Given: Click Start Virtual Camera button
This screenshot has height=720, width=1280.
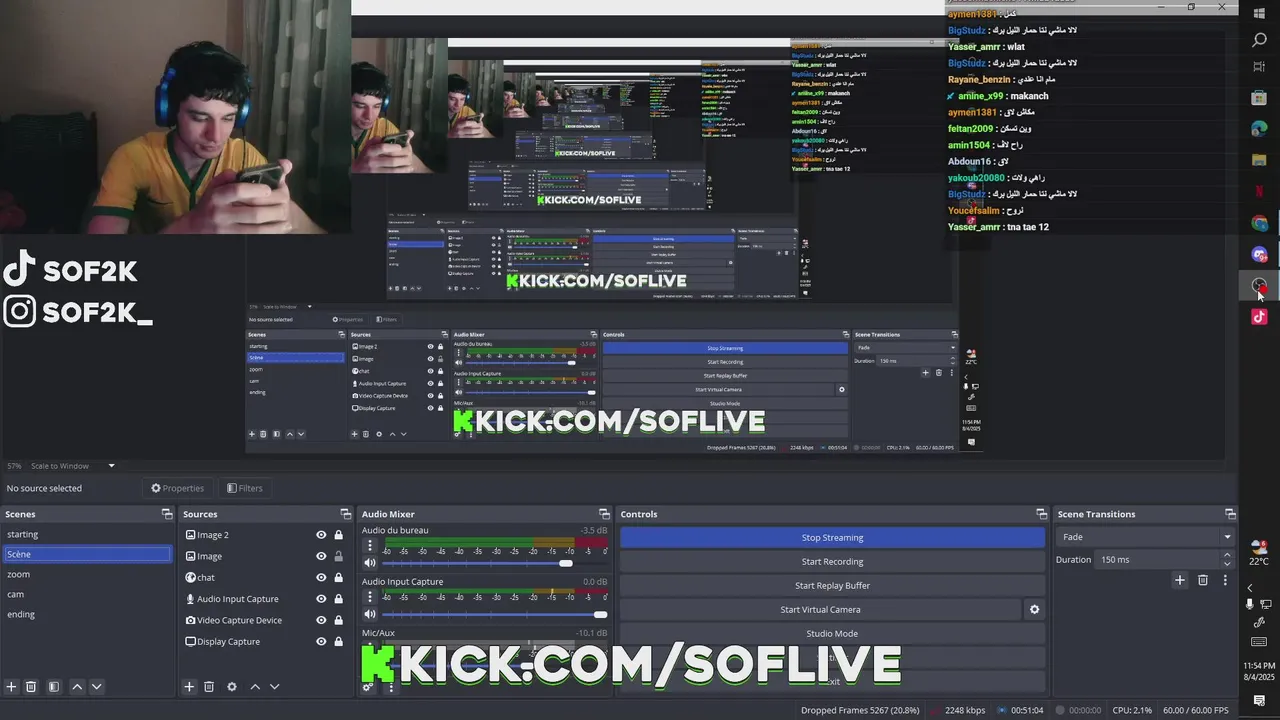Looking at the screenshot, I should (x=820, y=609).
